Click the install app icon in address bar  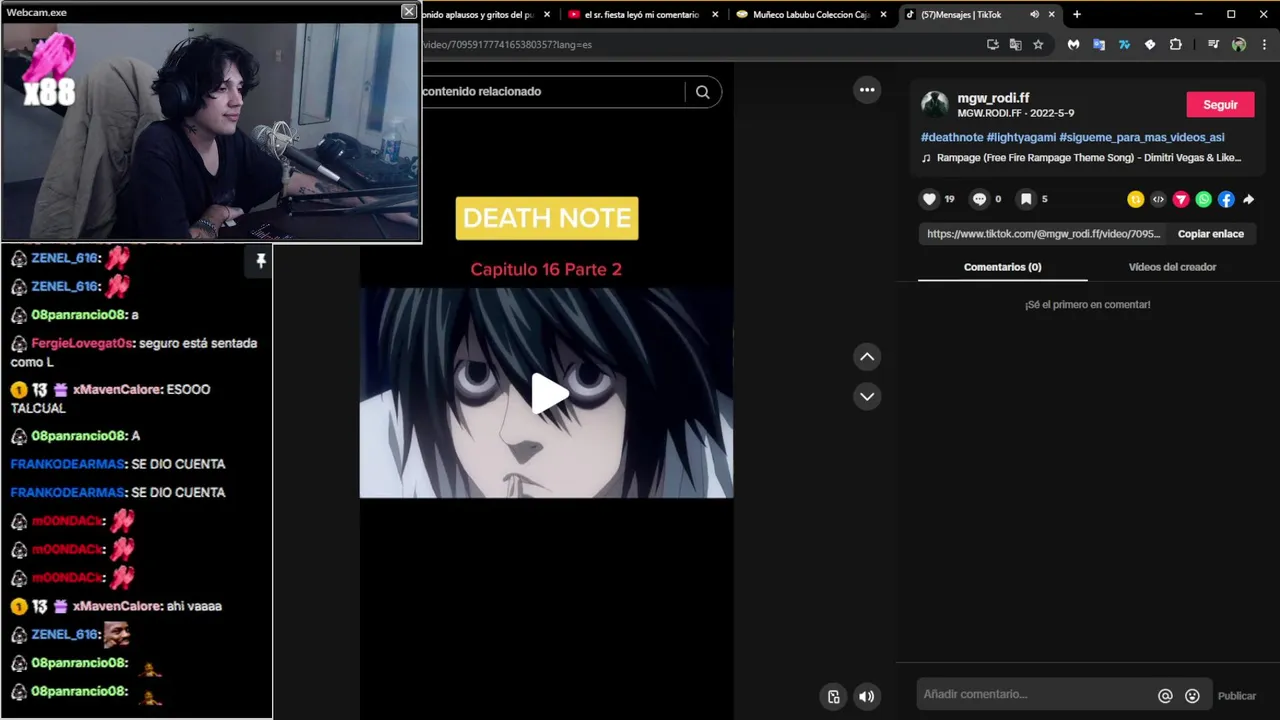(x=992, y=44)
